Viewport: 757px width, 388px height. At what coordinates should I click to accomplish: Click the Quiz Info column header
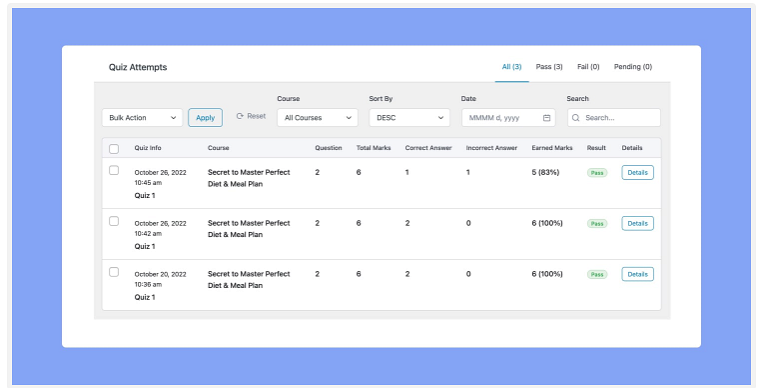148,148
